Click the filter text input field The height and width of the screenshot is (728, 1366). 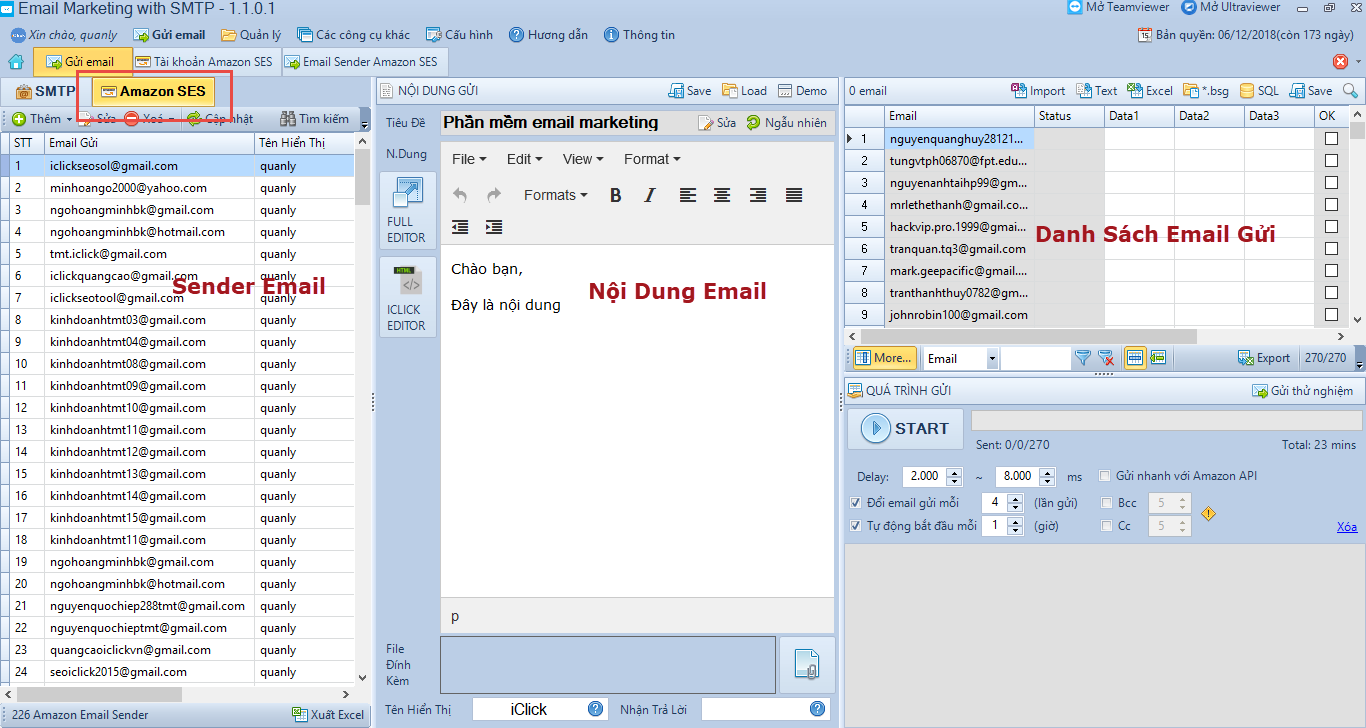(1036, 358)
